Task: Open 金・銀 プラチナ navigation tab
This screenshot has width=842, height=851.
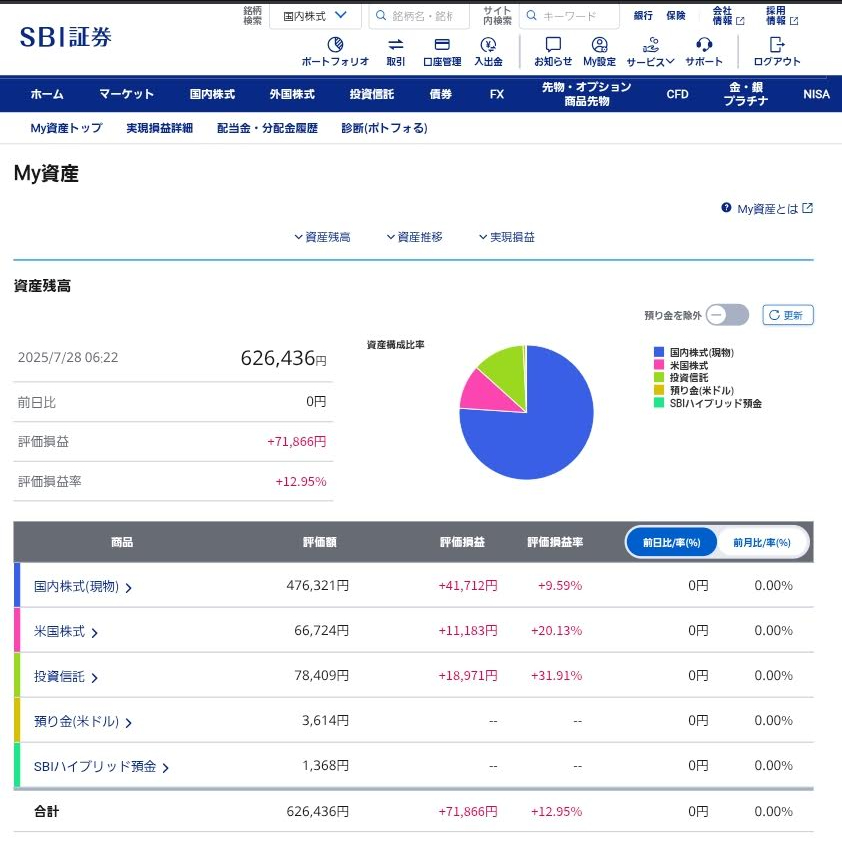Action: tap(746, 94)
